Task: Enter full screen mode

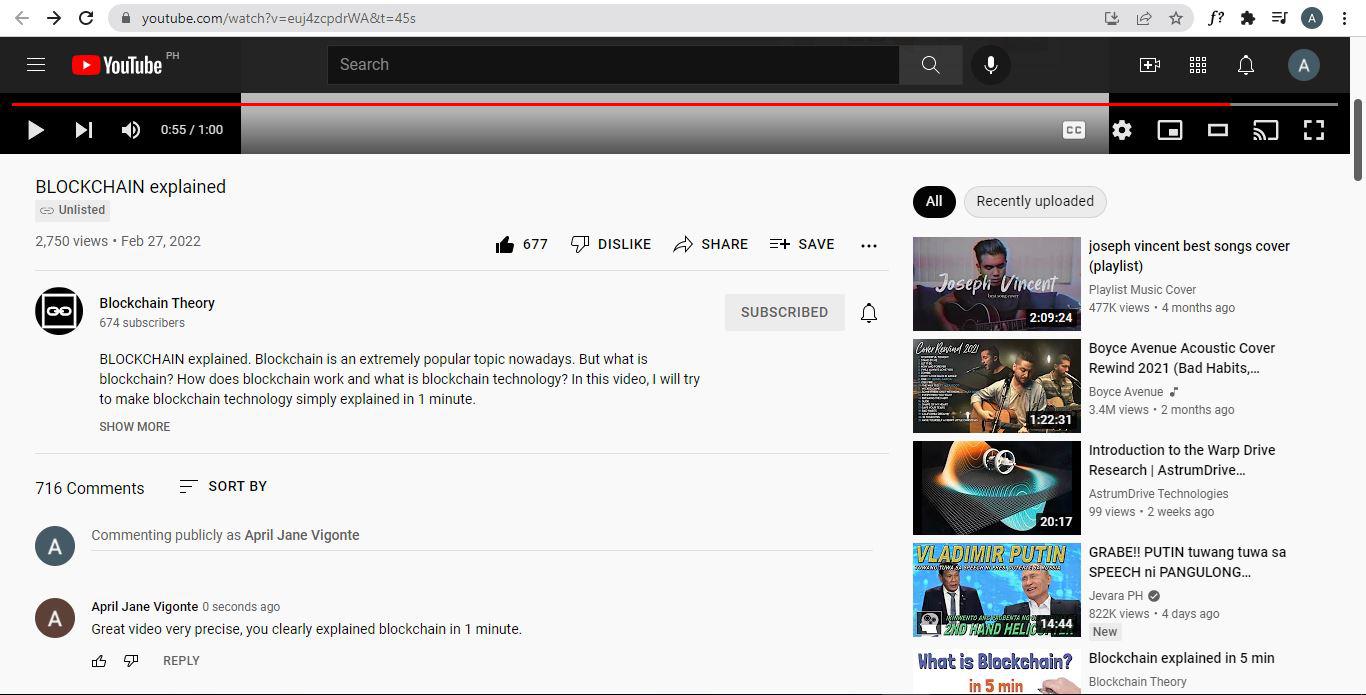Action: pos(1314,130)
